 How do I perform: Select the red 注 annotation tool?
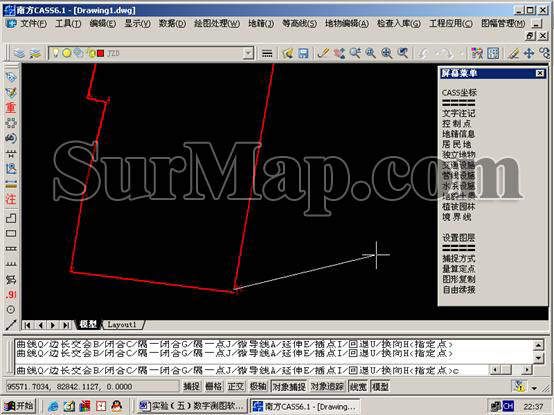click(11, 200)
